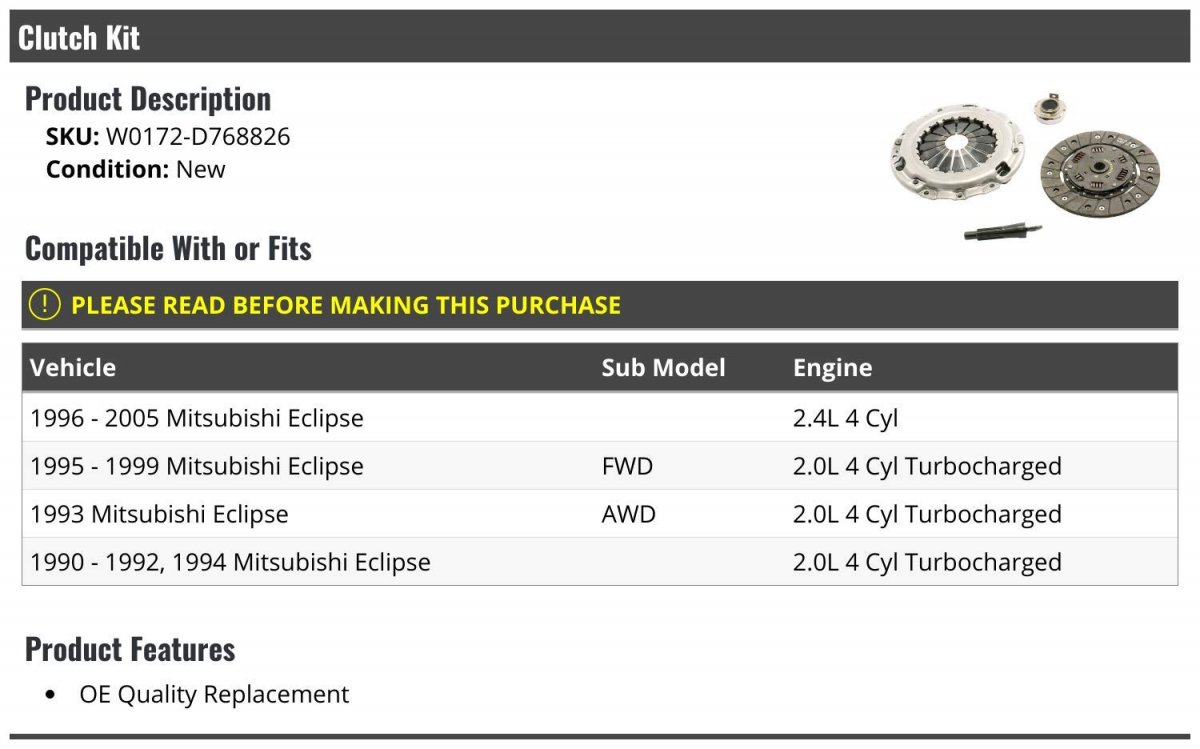This screenshot has width=1200, height=749.
Task: Click the SKU number W0172-D768826
Action: [198, 137]
